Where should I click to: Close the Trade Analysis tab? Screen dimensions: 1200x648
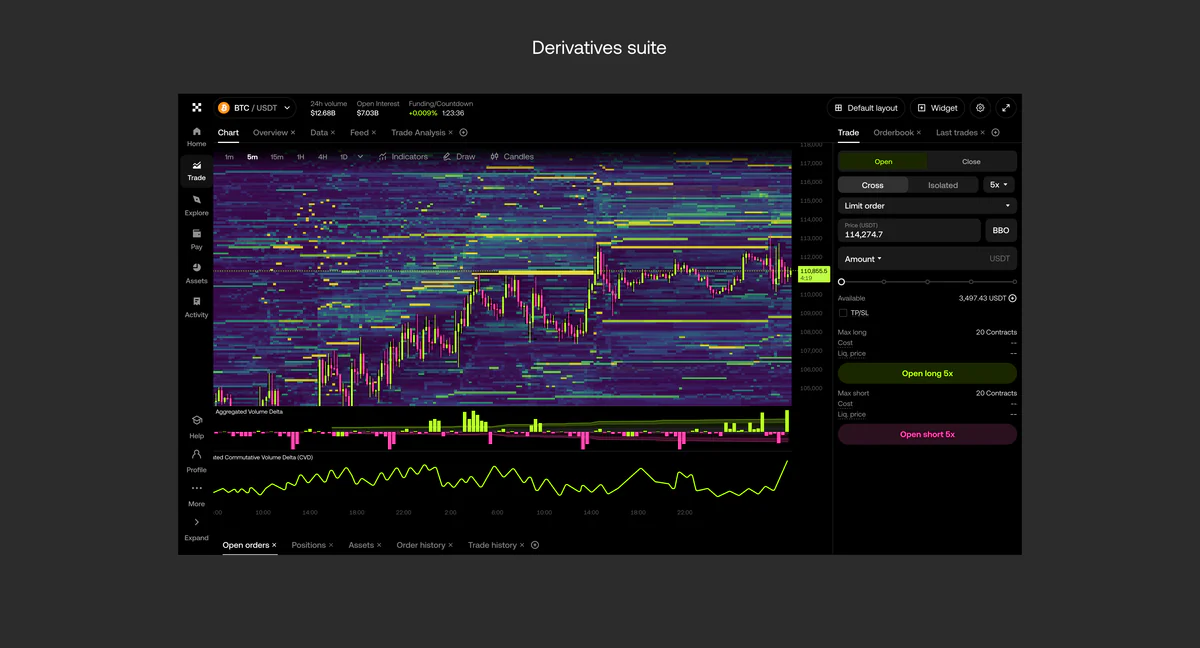click(x=450, y=133)
